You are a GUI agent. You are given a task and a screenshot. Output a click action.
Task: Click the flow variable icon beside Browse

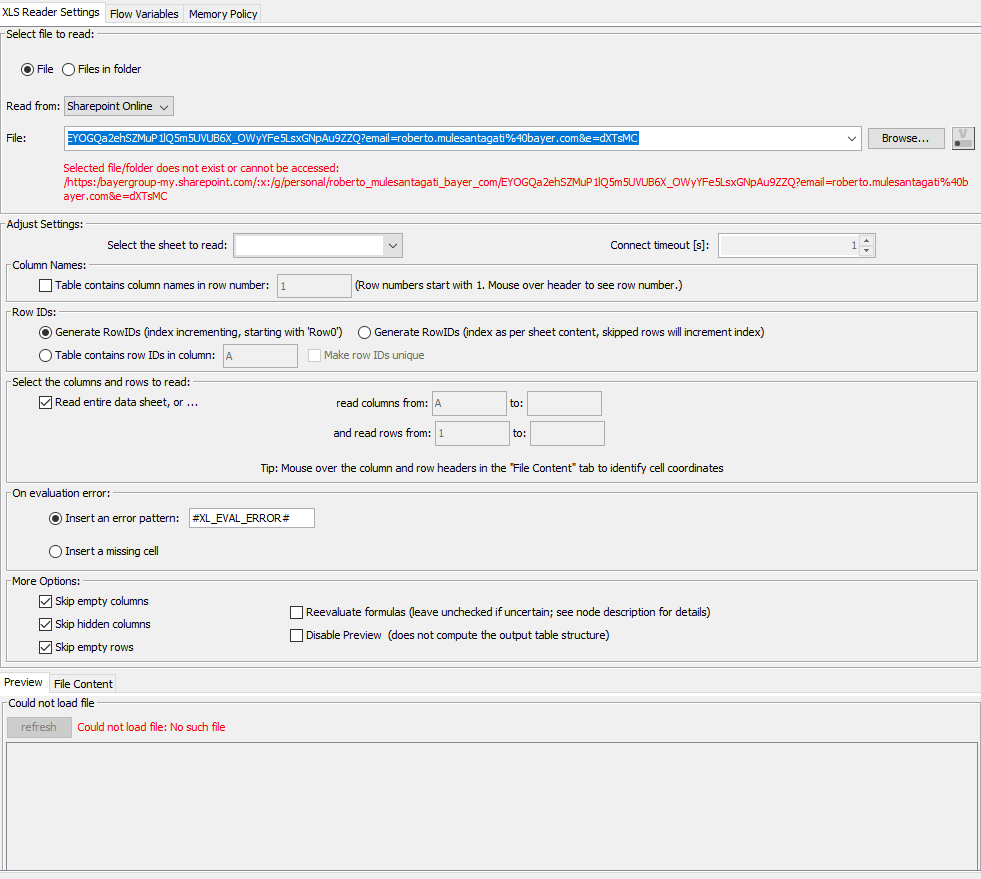click(x=963, y=138)
